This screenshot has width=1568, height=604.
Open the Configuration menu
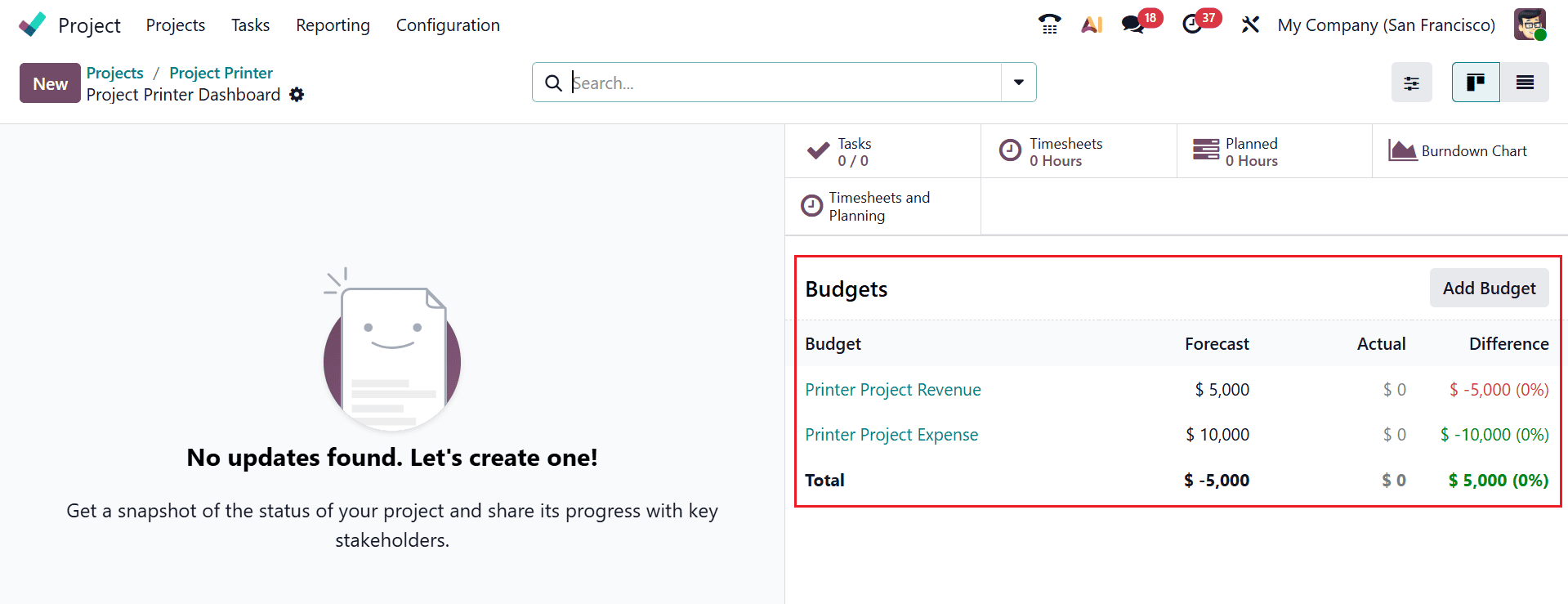448,25
